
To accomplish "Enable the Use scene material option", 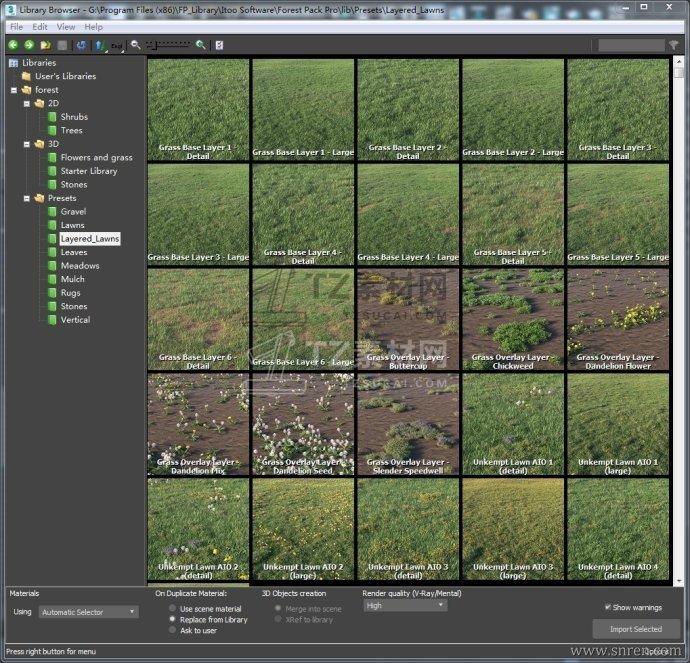I will (x=172, y=608).
